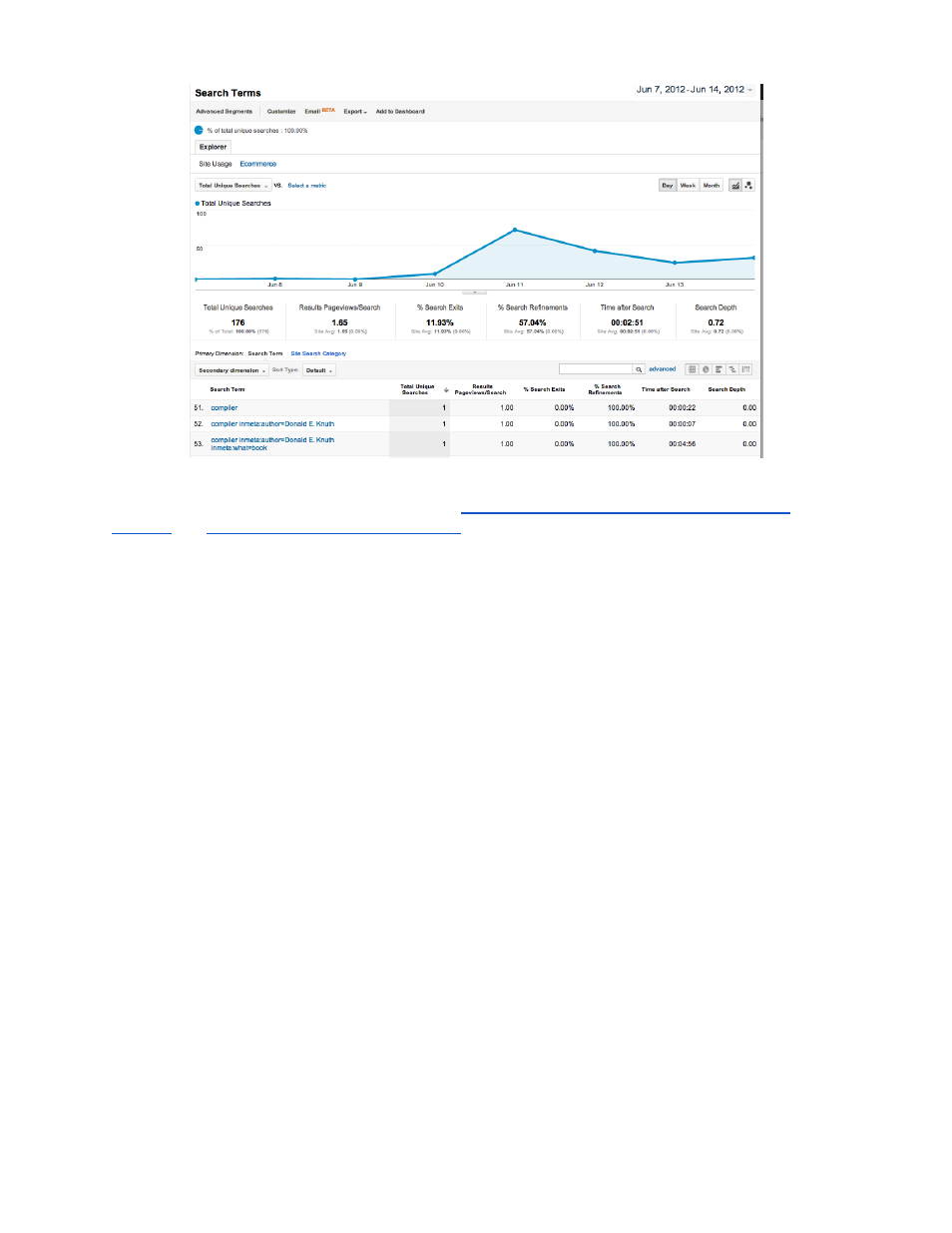Click Results Pageviews/Search 1.65 scorecard
Viewport: 952px width, 1233px height.
click(x=340, y=319)
